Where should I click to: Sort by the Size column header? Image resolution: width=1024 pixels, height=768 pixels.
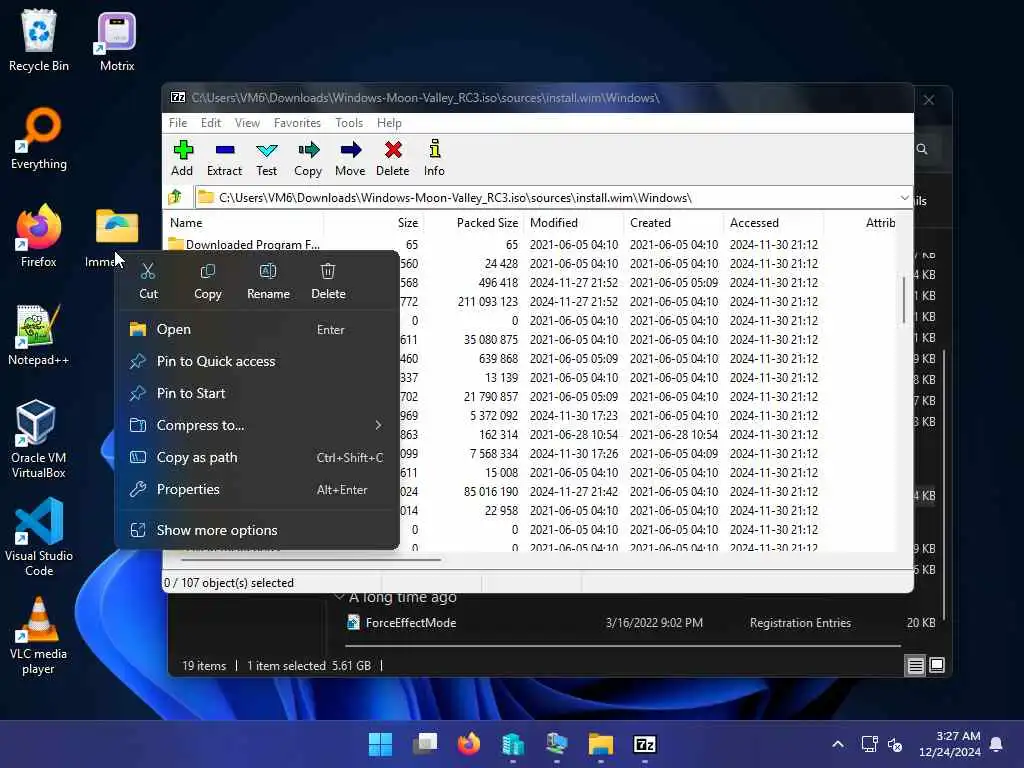click(x=375, y=223)
